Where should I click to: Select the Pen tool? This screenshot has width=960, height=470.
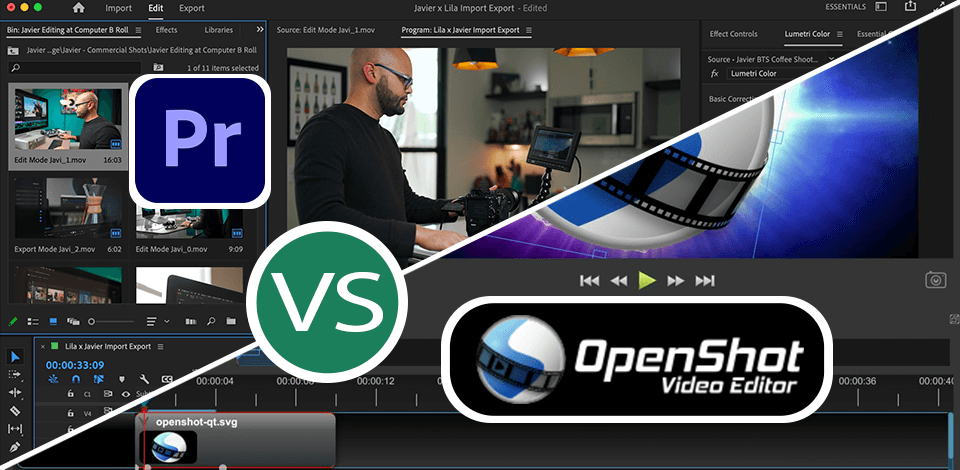[15, 446]
